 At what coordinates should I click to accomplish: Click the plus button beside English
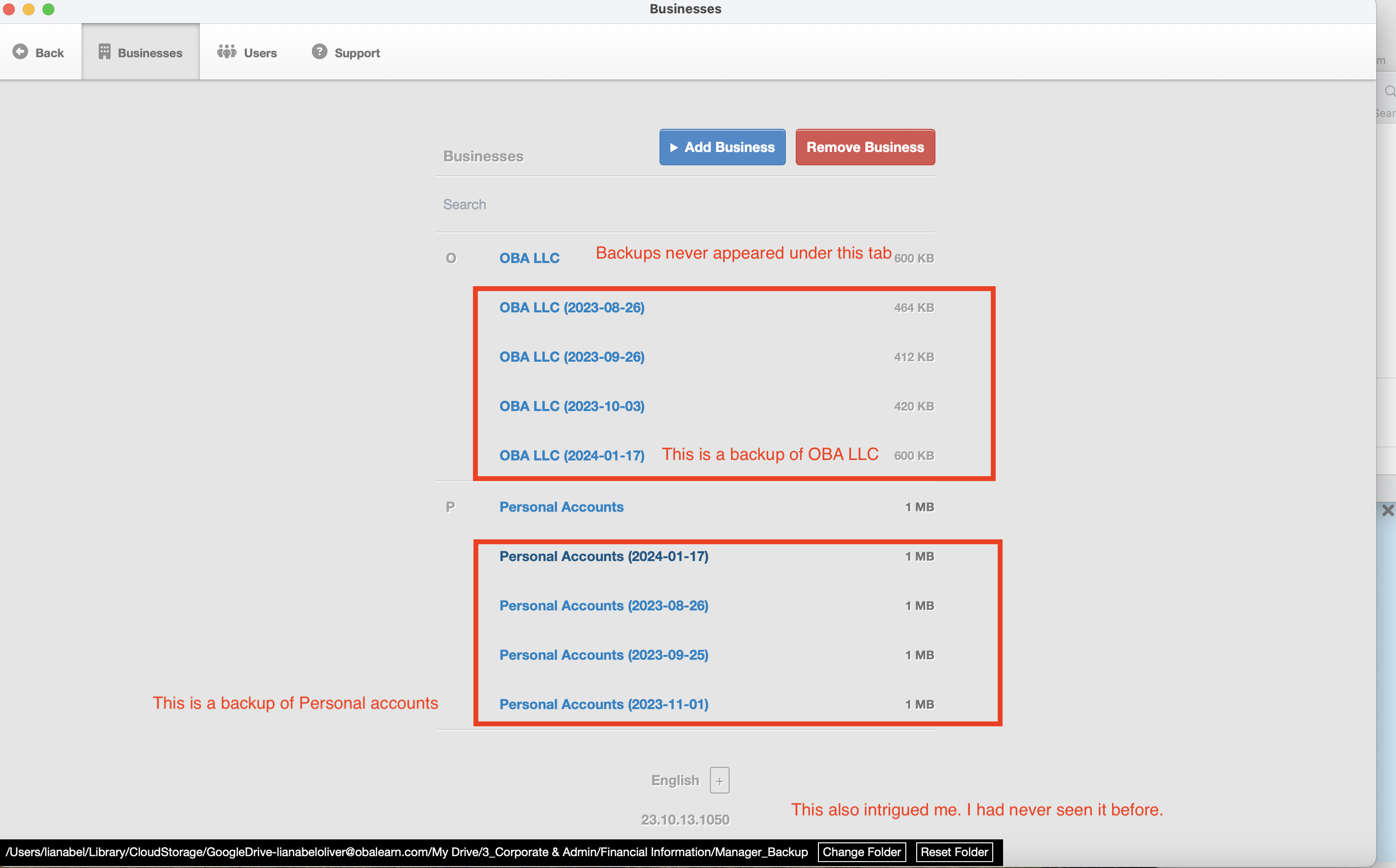coord(719,780)
